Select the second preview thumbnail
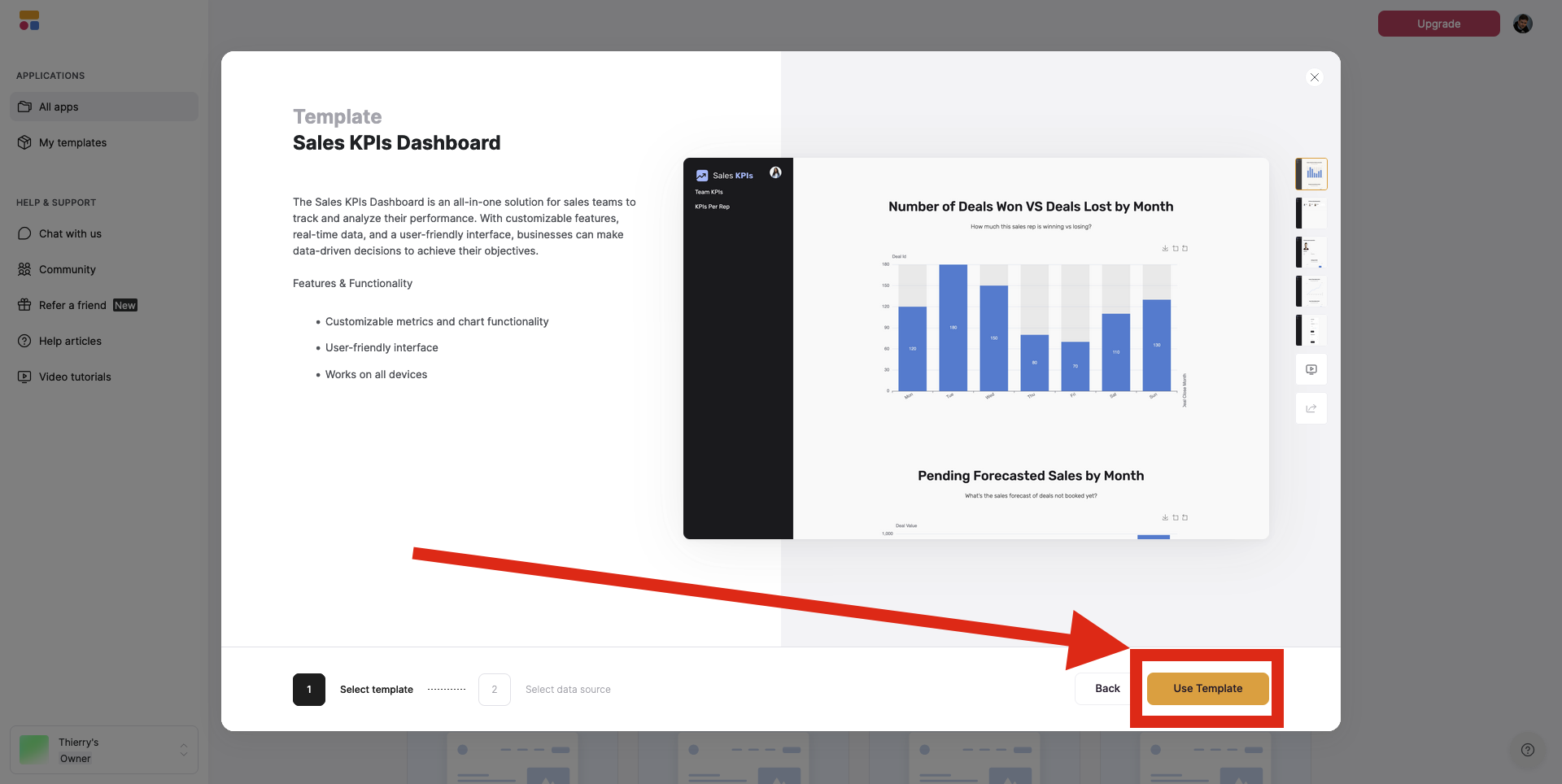 point(1311,213)
